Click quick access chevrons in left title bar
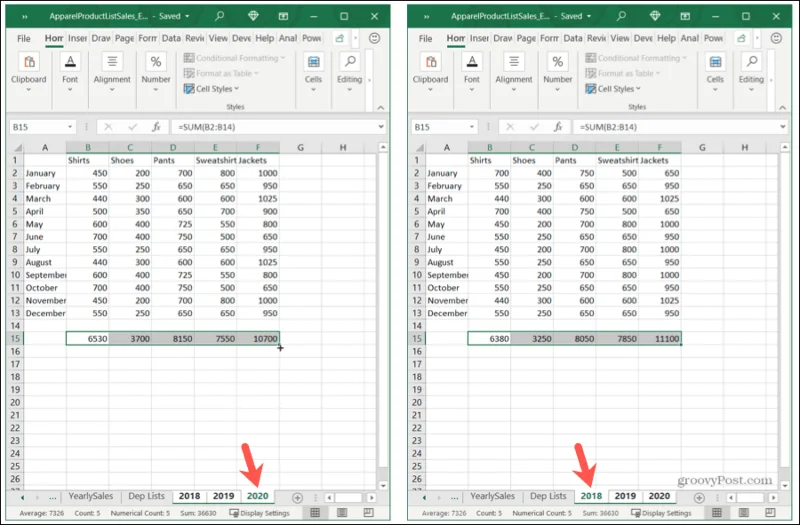800x525 pixels. click(24, 16)
